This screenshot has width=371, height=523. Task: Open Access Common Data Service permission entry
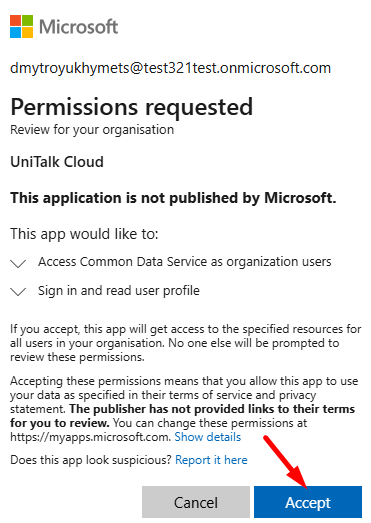click(x=185, y=262)
